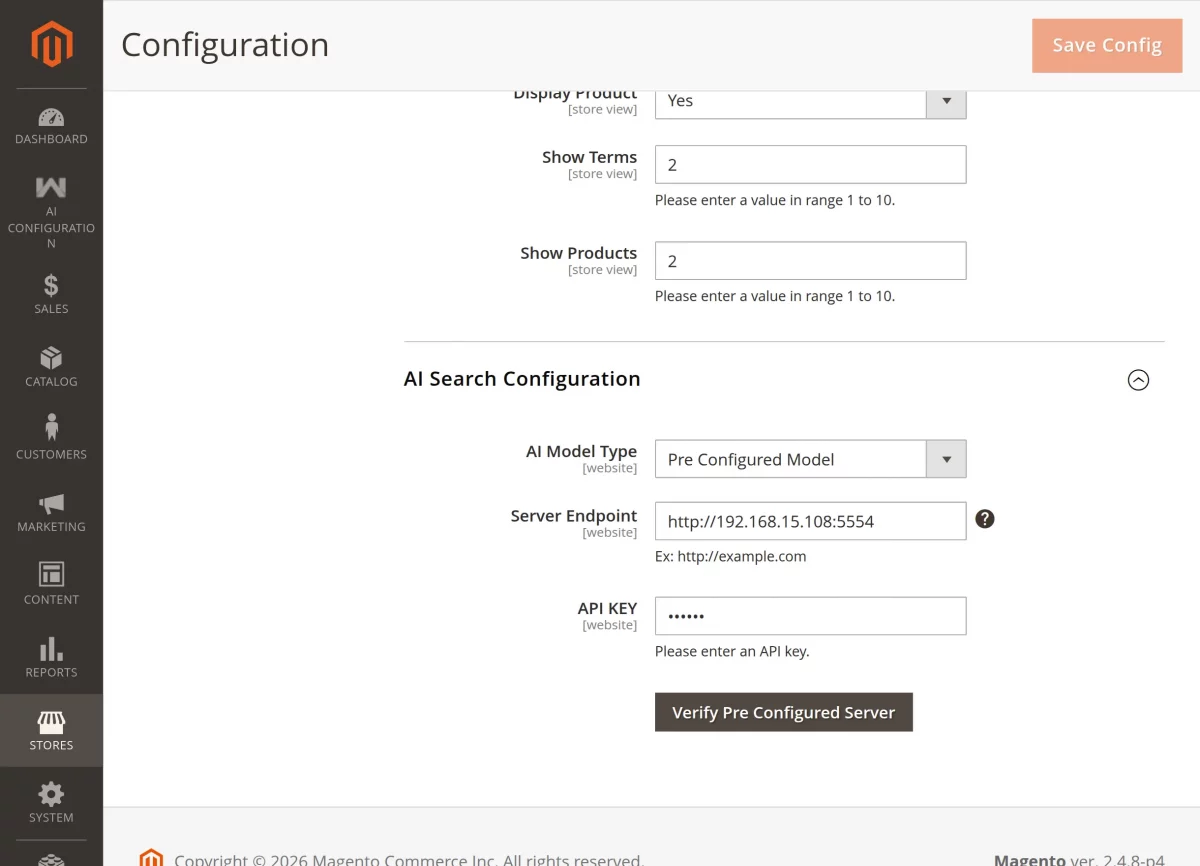Open the System menu
Screen dimensions: 1200x866
pyautogui.click(x=51, y=803)
